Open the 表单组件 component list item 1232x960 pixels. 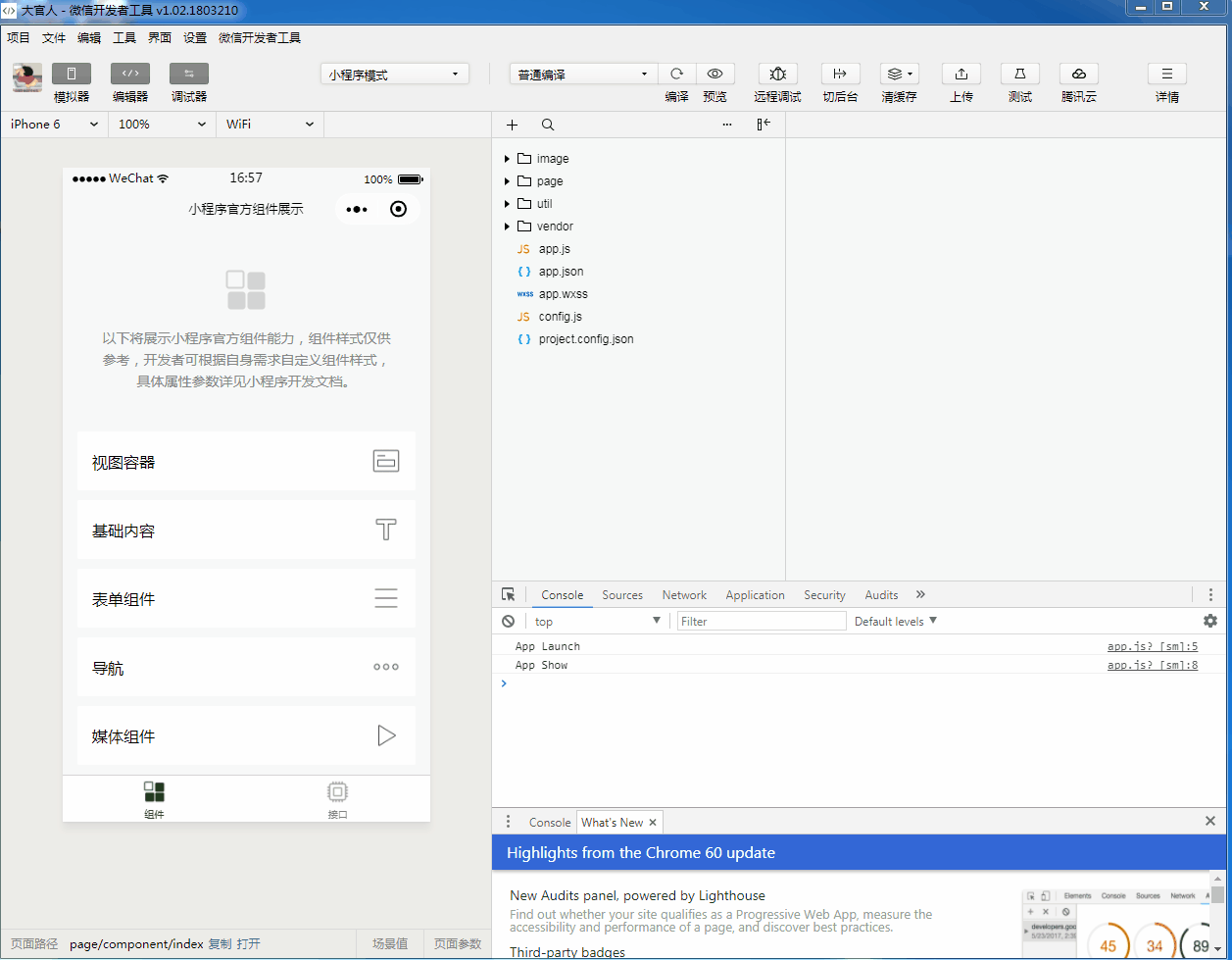(246, 598)
